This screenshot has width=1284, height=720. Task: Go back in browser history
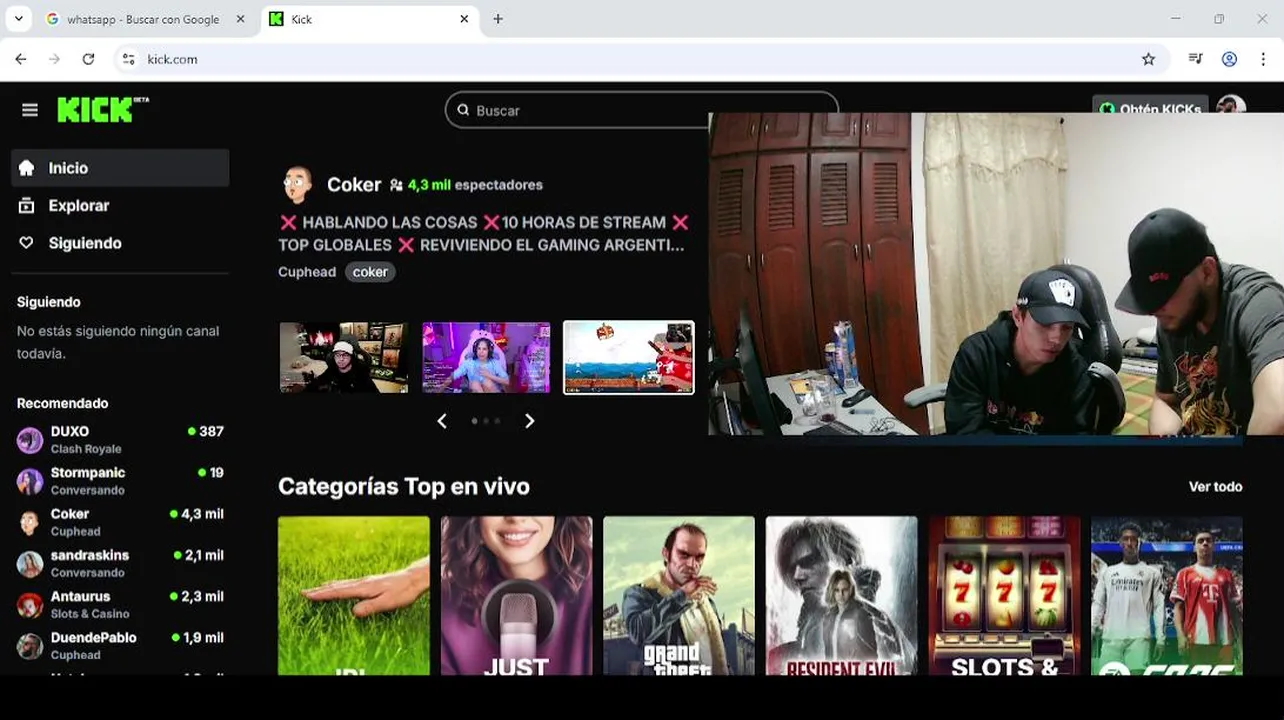point(21,59)
